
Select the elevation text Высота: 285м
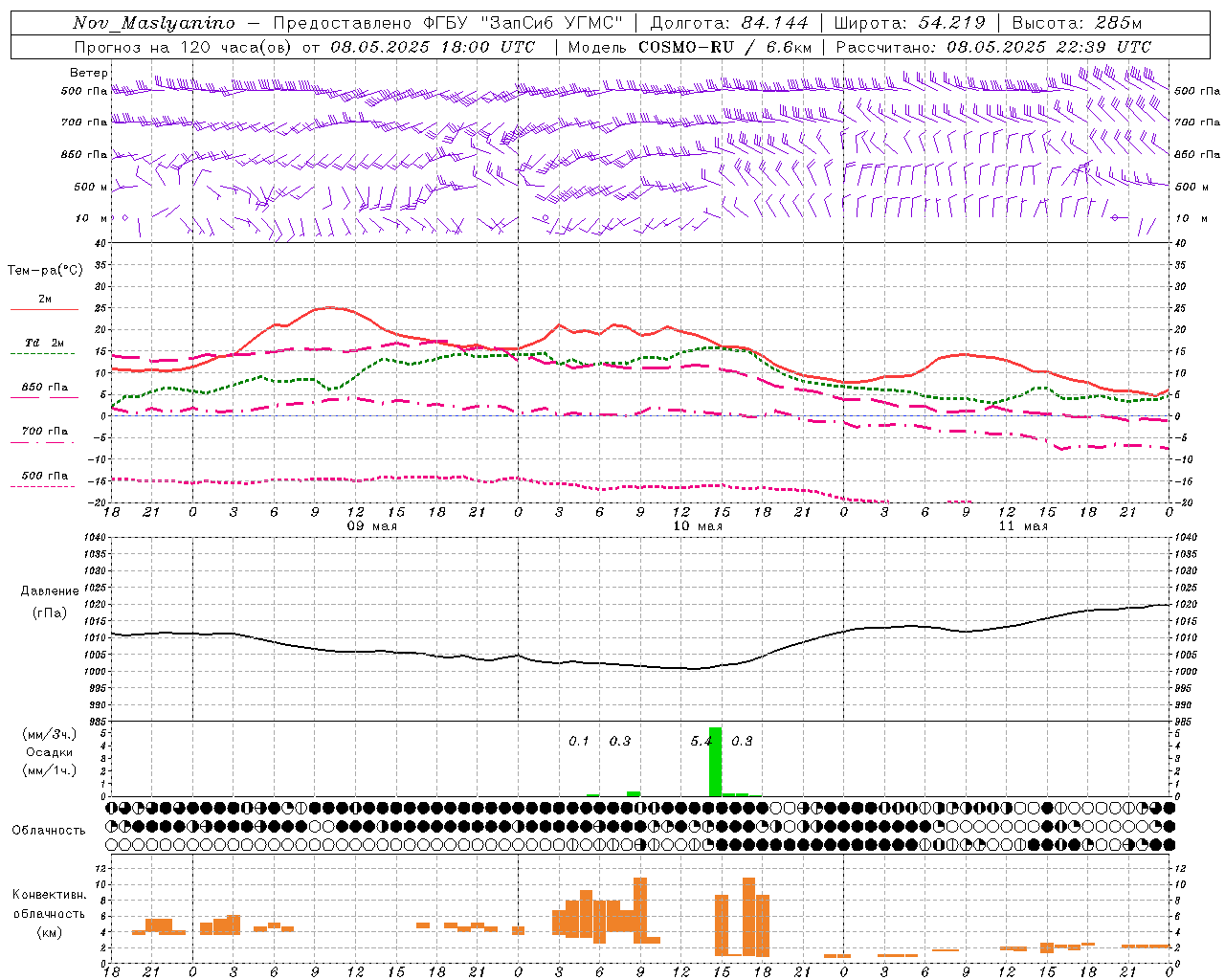point(1077,23)
